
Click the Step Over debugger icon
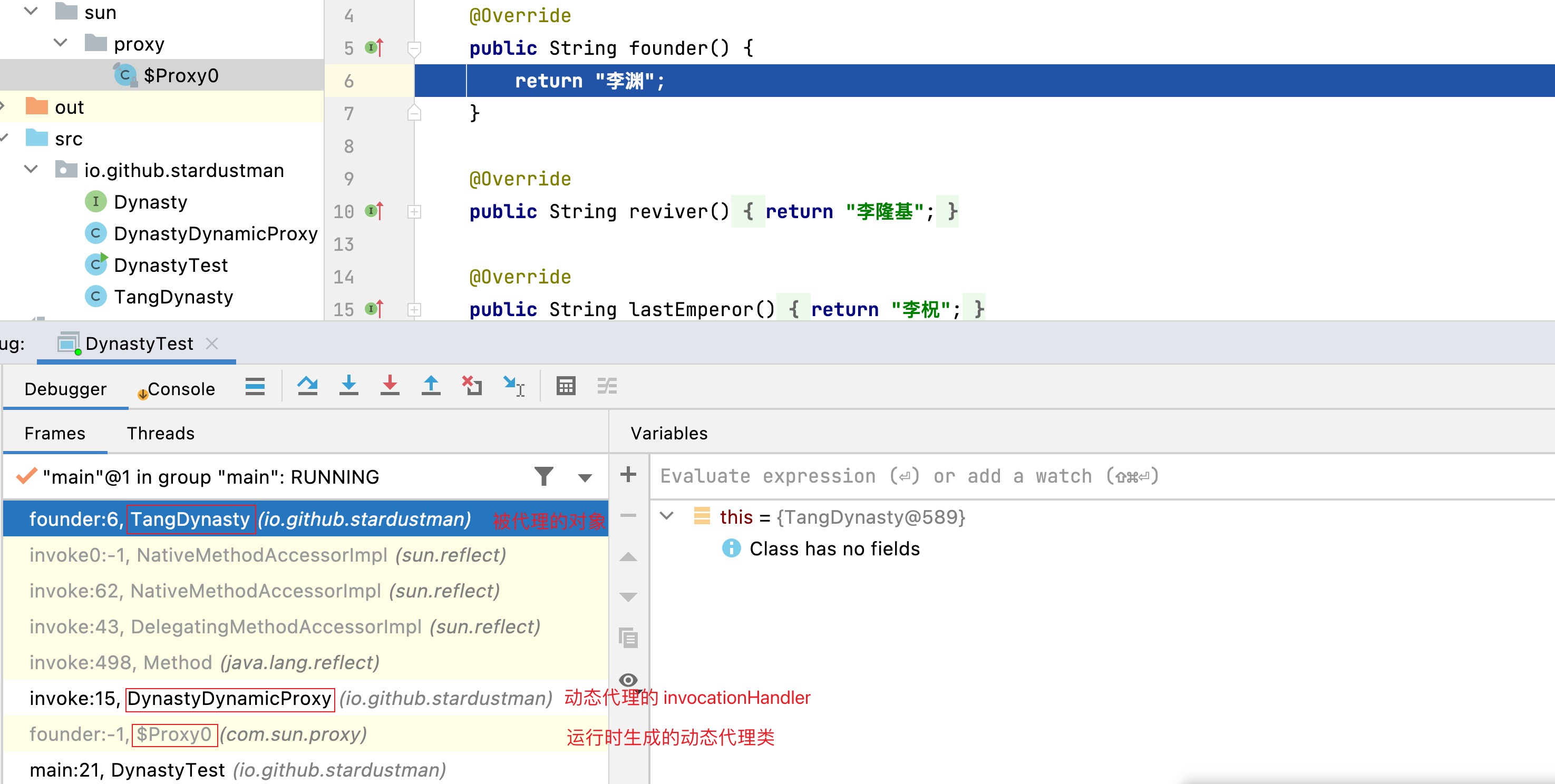click(307, 386)
